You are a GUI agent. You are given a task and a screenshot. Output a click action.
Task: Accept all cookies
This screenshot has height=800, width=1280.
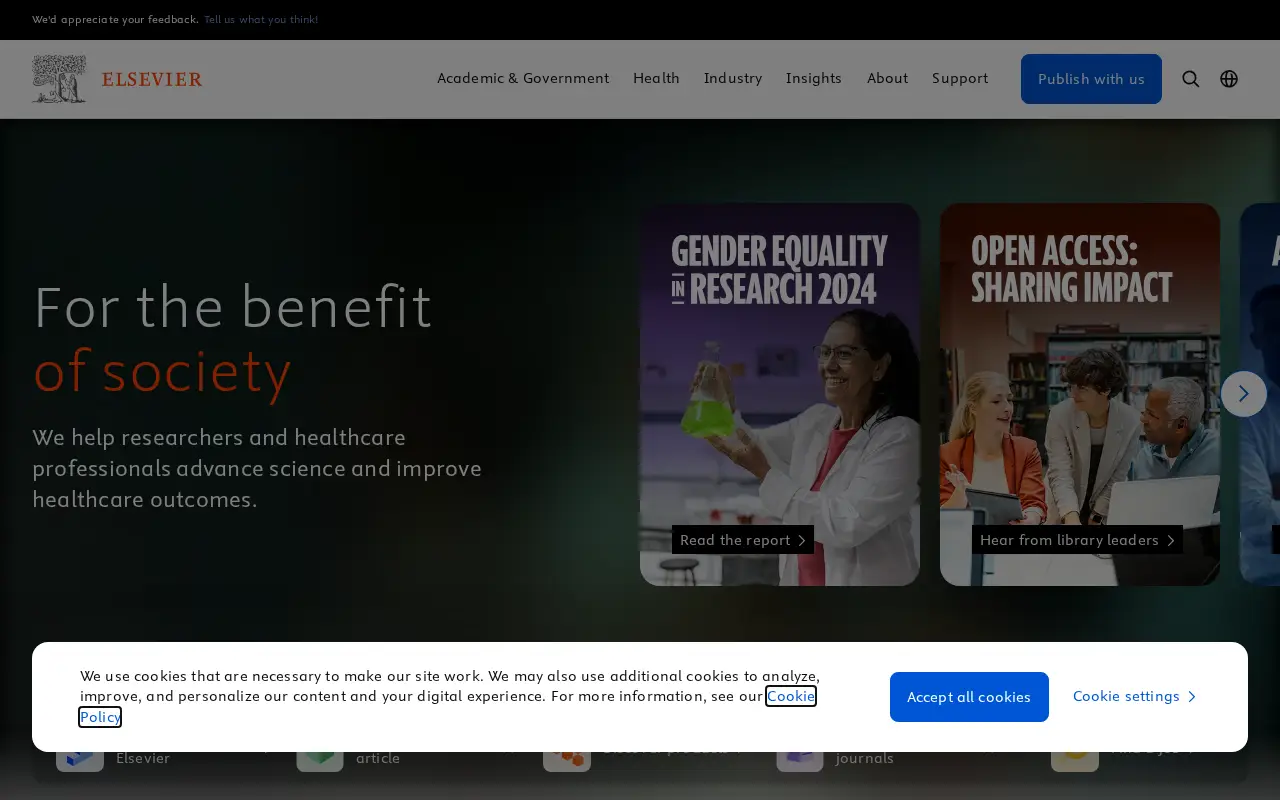coord(969,697)
